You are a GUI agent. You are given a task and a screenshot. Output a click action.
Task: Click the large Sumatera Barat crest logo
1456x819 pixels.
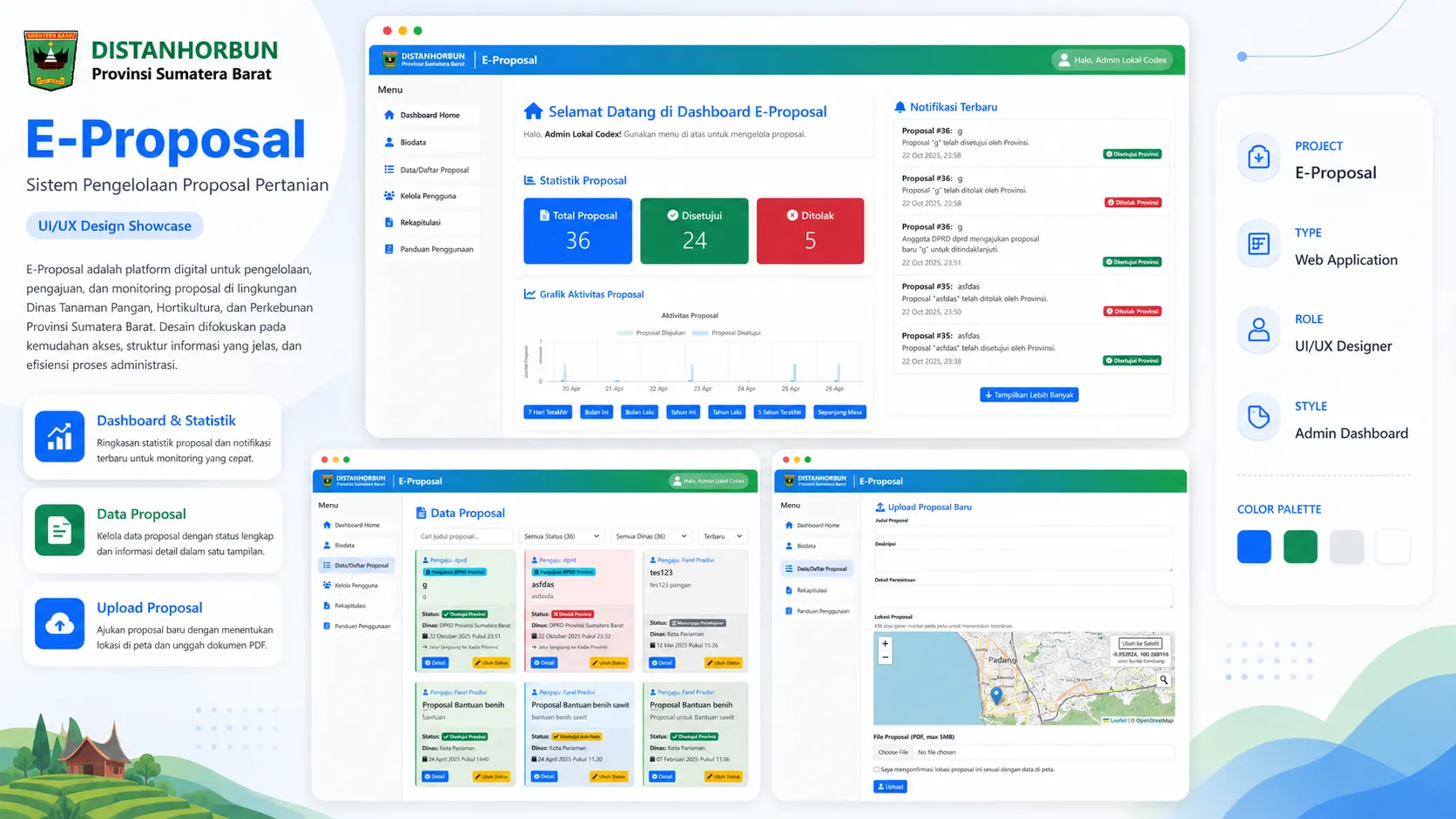click(51, 61)
